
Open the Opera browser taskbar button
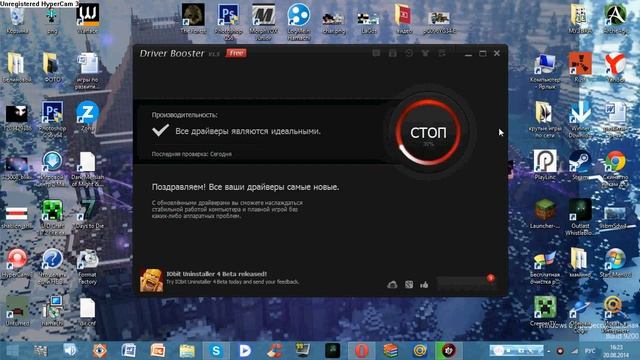click(x=362, y=351)
